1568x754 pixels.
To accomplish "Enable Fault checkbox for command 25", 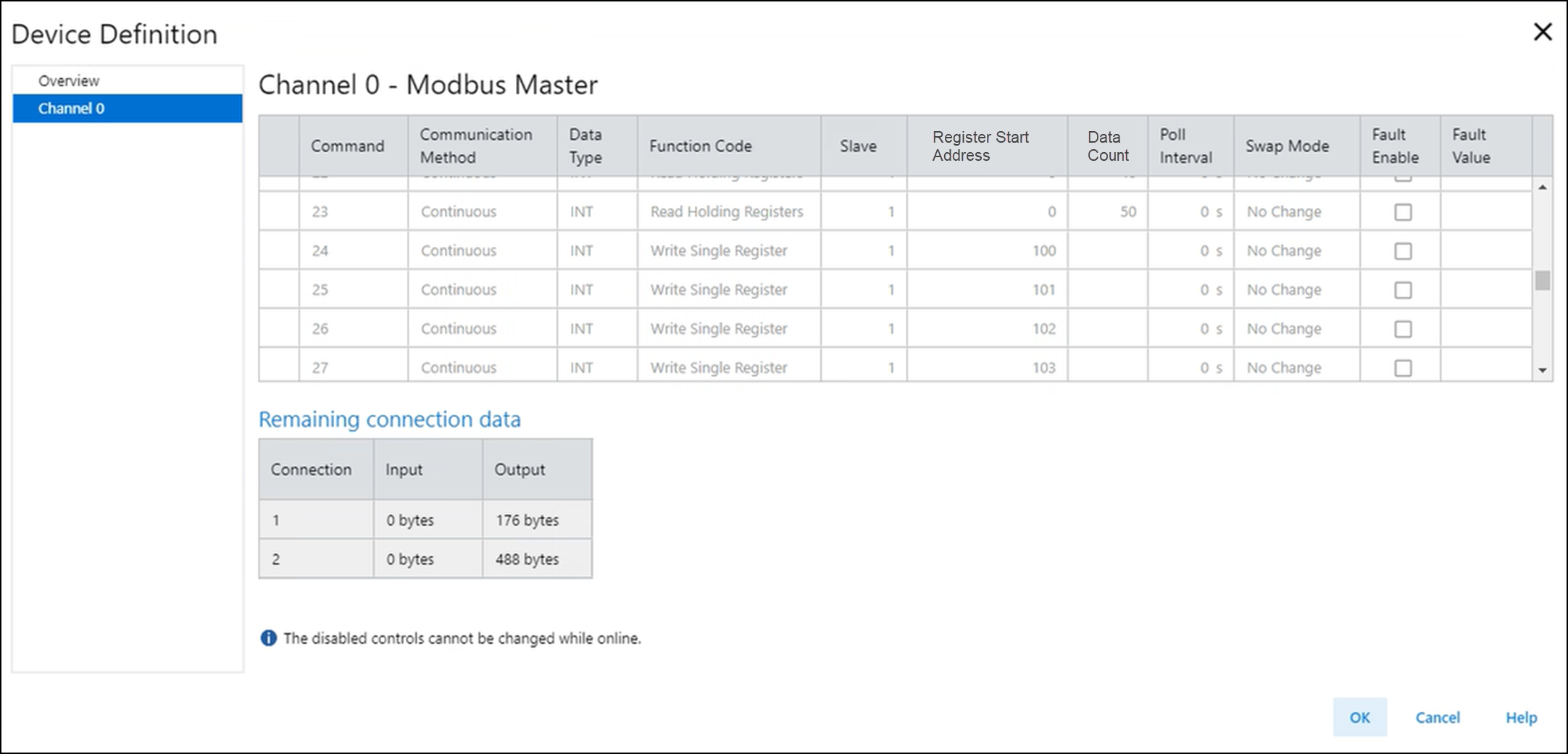I will point(1403,290).
